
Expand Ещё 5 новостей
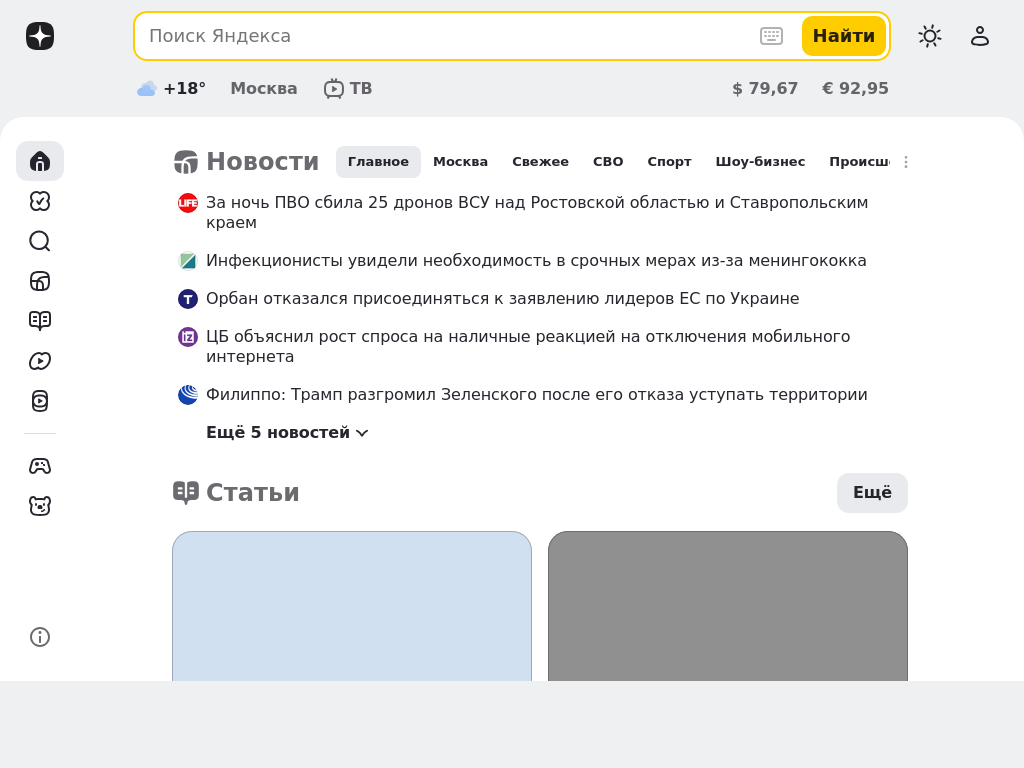(x=287, y=432)
